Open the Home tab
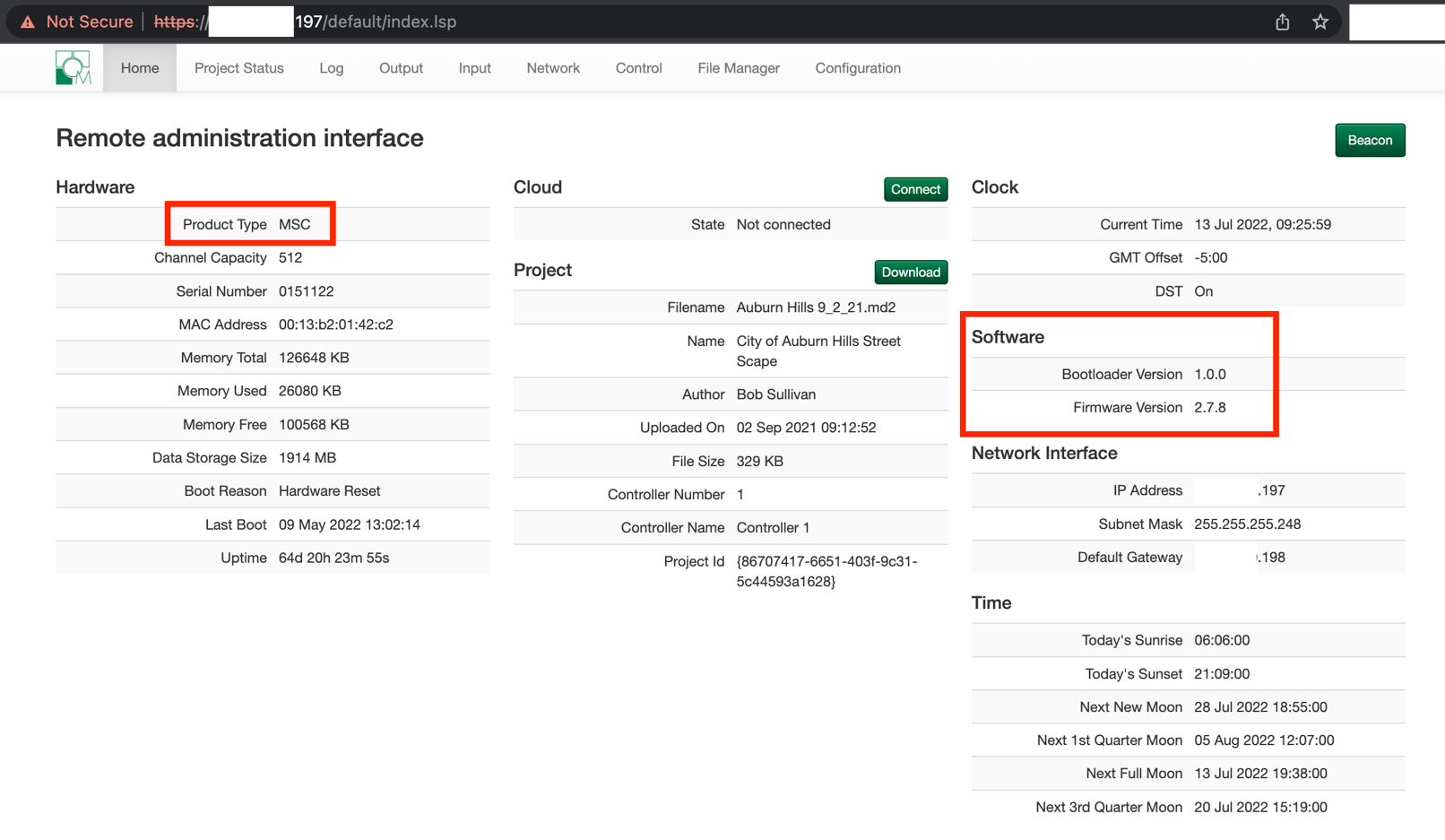1445x840 pixels. tap(140, 68)
